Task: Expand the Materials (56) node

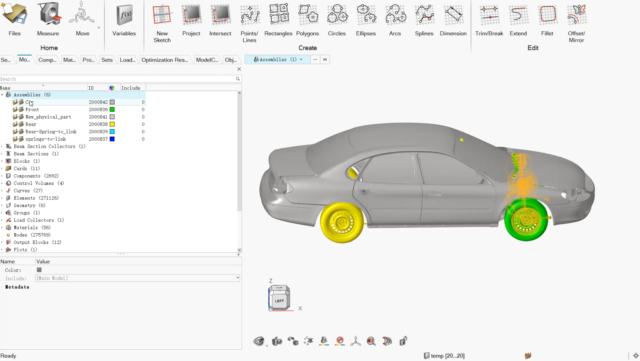Action: pos(2,227)
